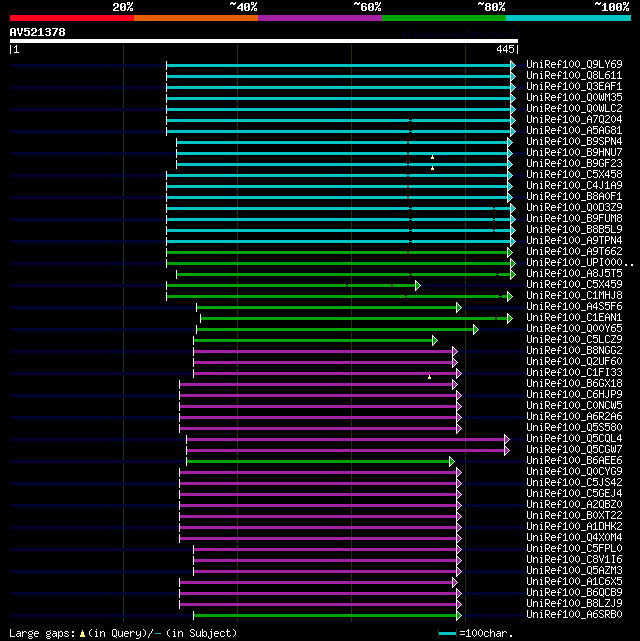Select the UniRef100_B9FUM8 entry
The height and width of the screenshot is (641, 640).
[574, 219]
